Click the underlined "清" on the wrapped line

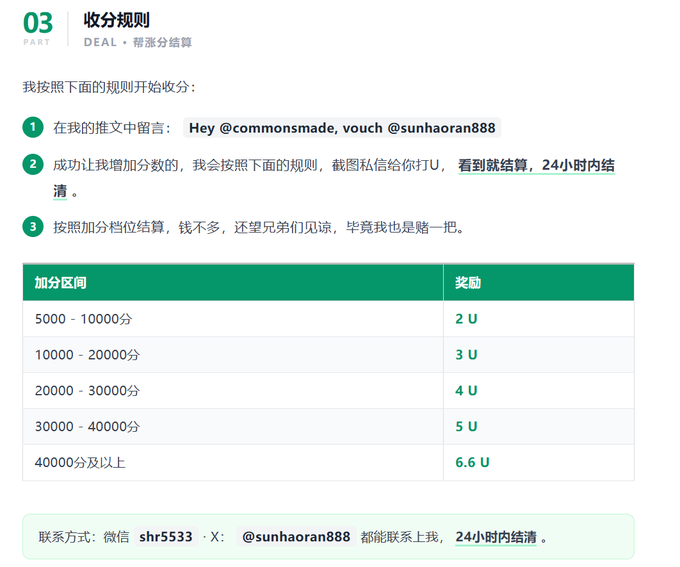click(60, 191)
